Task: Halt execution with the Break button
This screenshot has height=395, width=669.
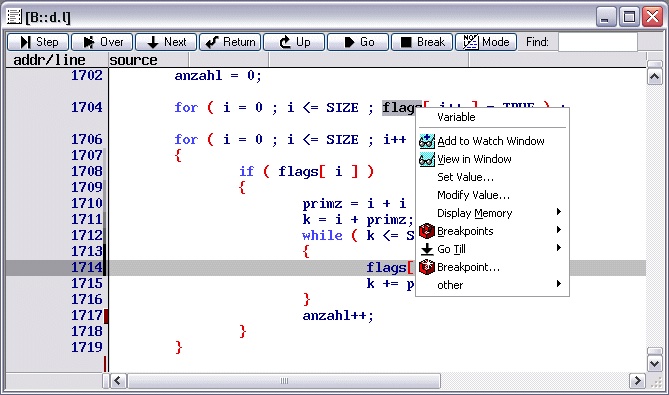Action: 422,42
